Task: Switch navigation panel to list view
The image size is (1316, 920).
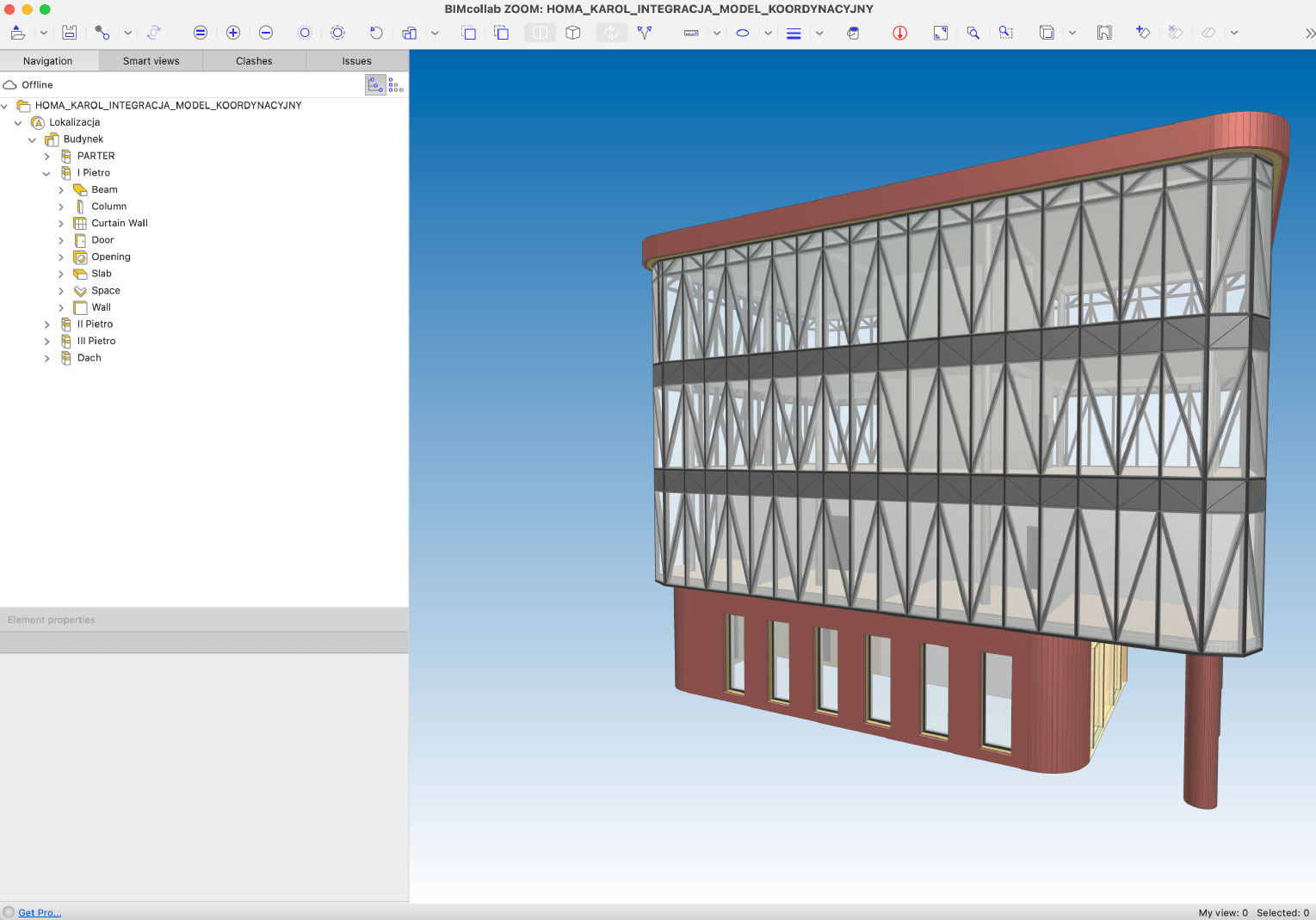Action: (x=396, y=84)
